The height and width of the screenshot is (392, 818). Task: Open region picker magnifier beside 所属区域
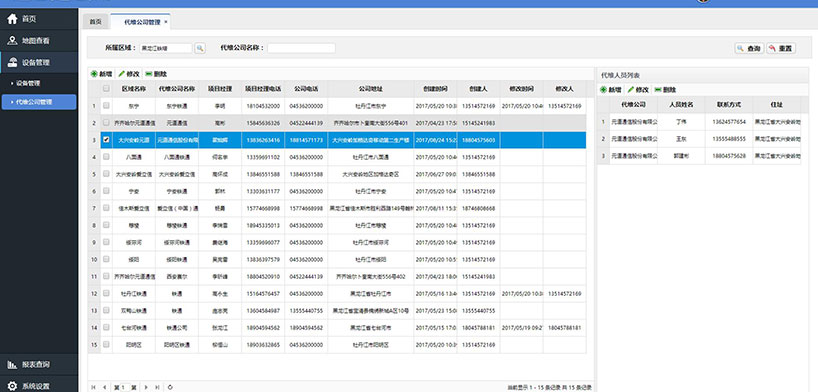200,48
